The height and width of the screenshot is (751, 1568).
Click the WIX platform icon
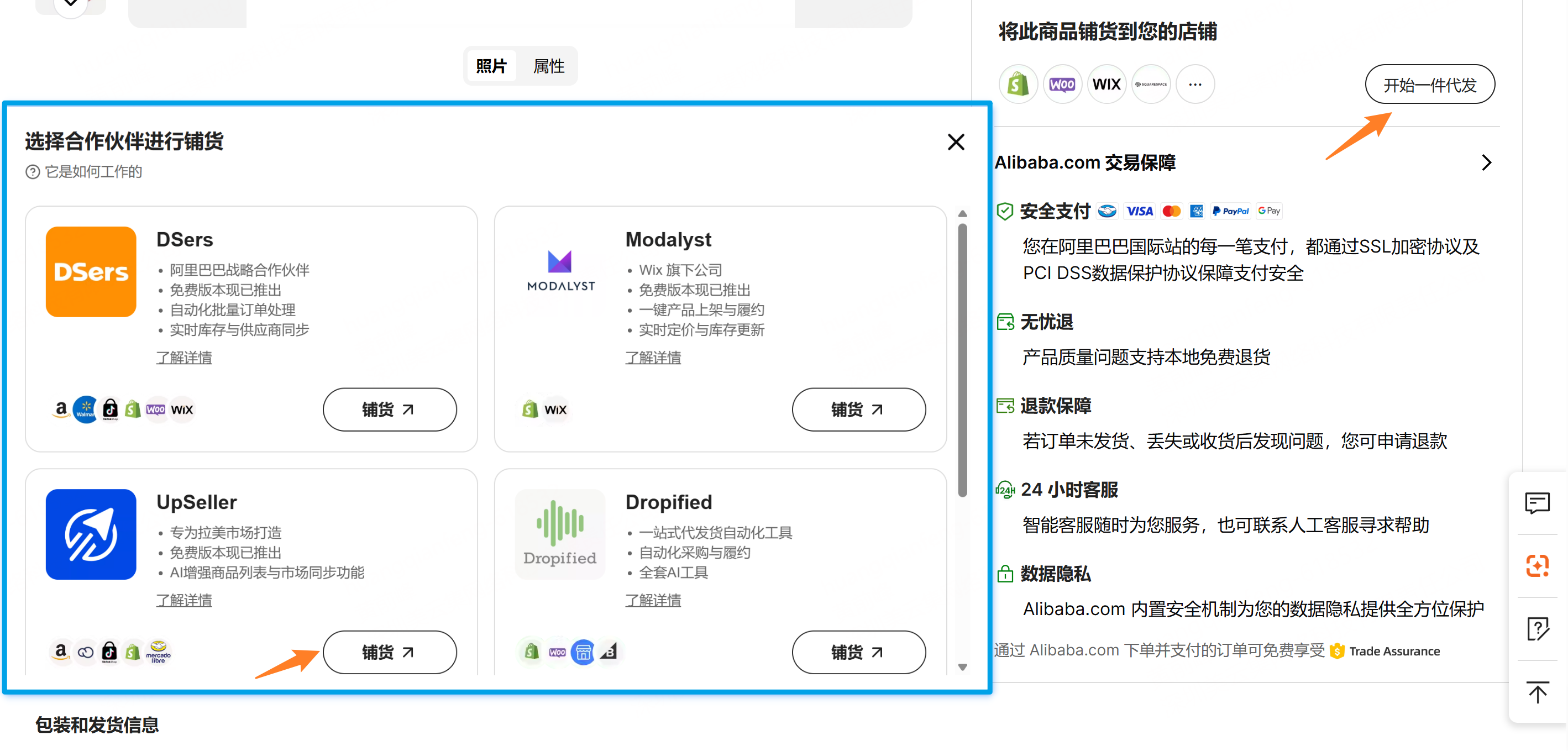(x=1106, y=84)
